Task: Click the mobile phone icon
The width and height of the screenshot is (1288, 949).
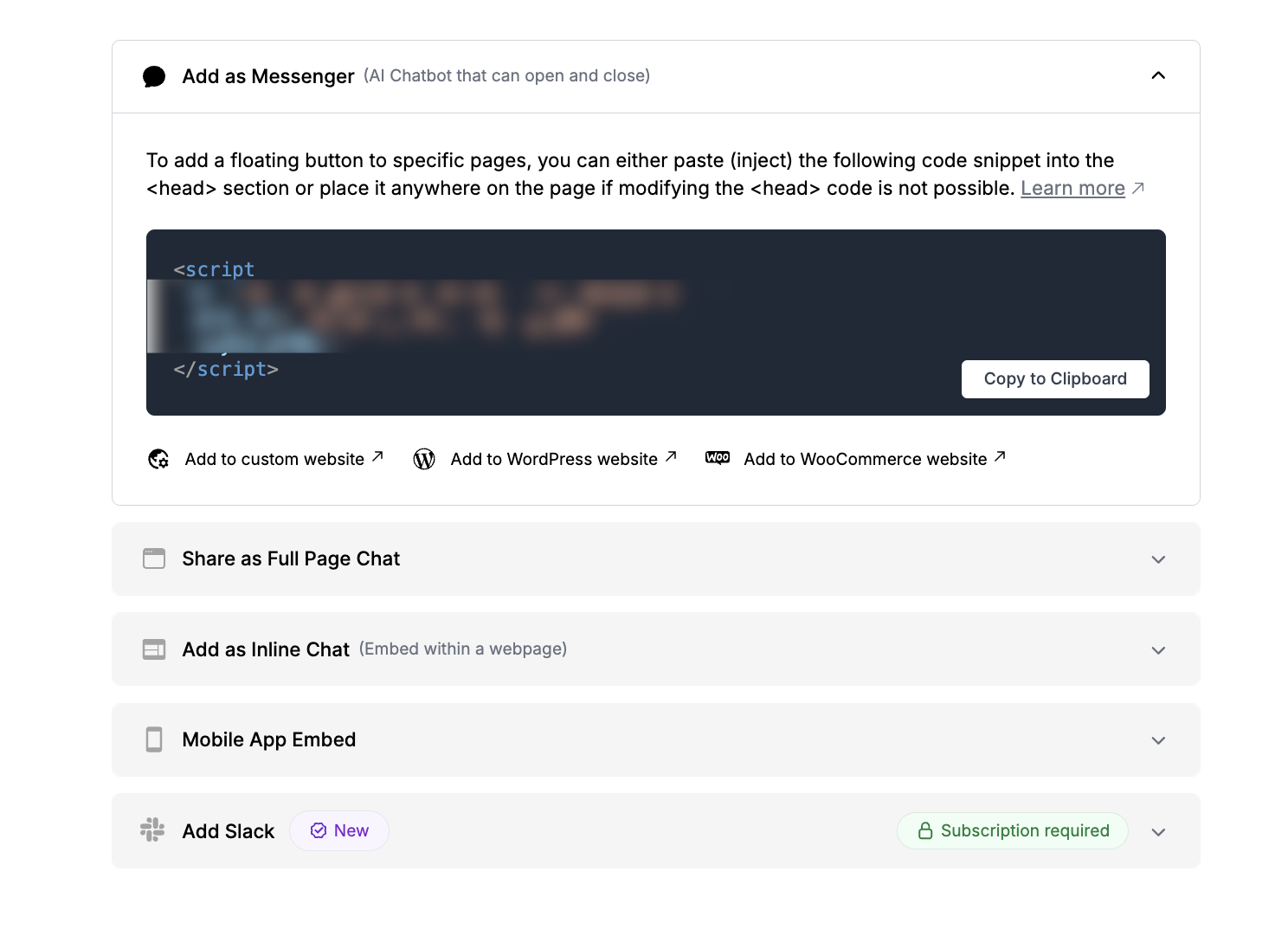Action: coord(154,739)
